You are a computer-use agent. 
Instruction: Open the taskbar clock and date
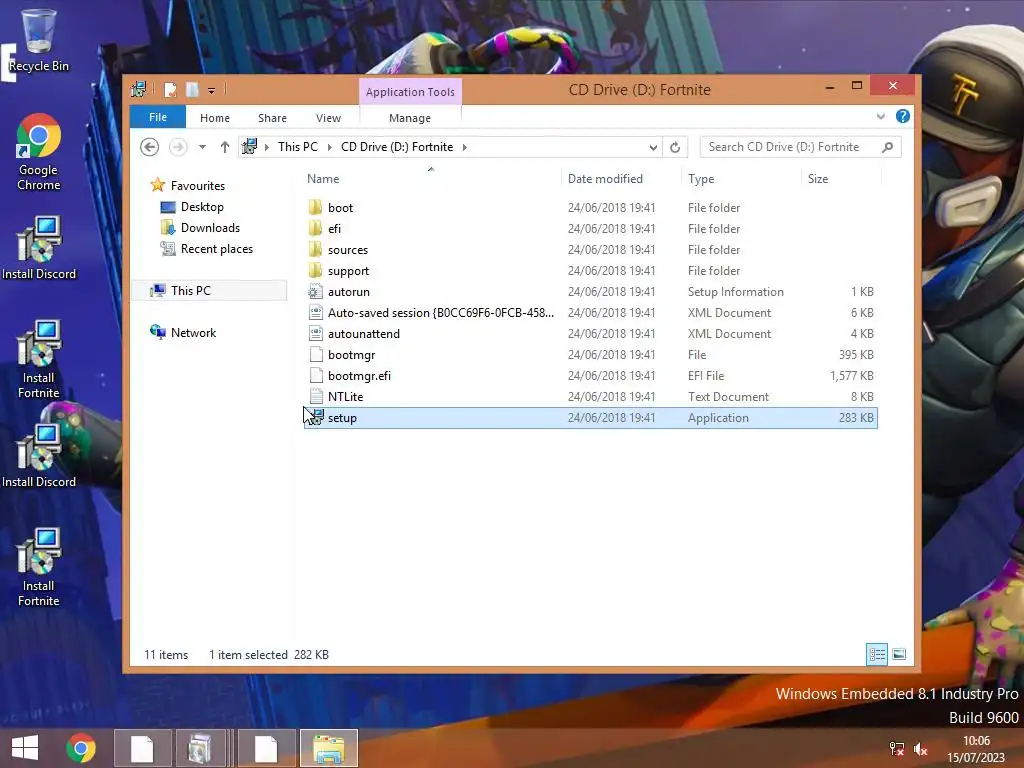pos(976,749)
